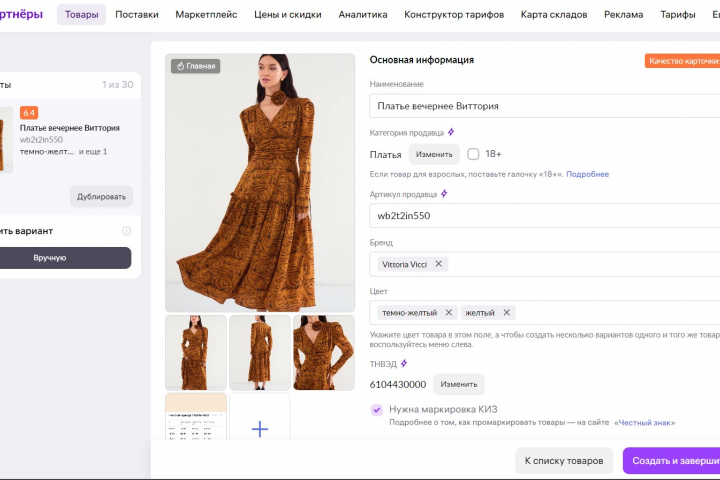Open the Аналитика menu tab

pos(363,15)
